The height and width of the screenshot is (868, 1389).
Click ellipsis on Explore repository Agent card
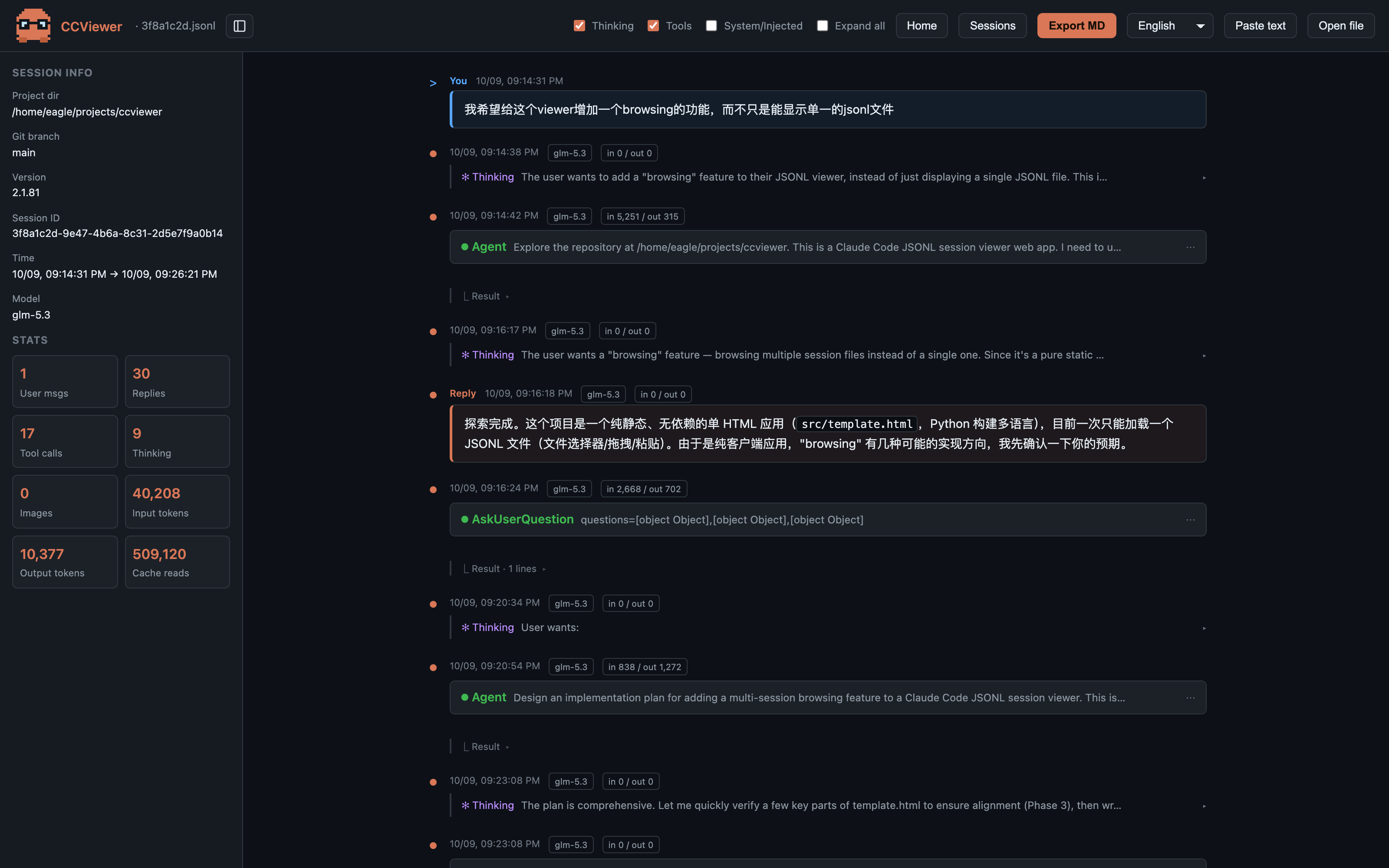click(1190, 247)
